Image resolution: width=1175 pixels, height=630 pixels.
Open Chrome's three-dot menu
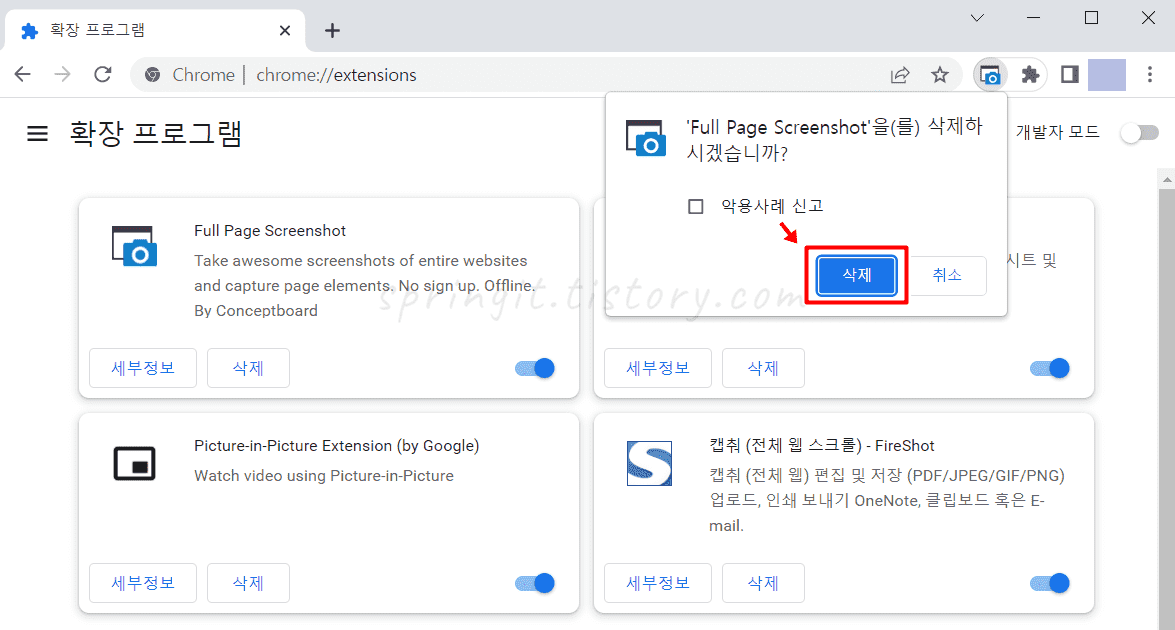[1150, 75]
